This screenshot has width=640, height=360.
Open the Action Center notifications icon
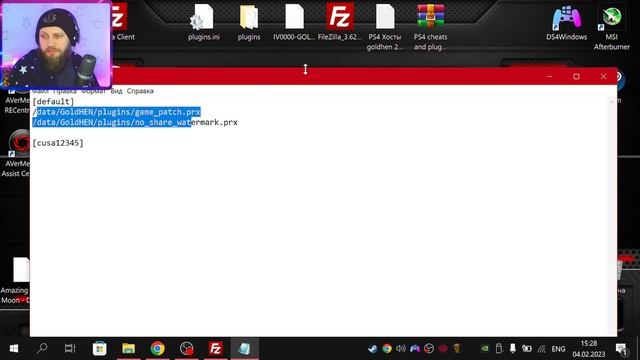coord(622,349)
